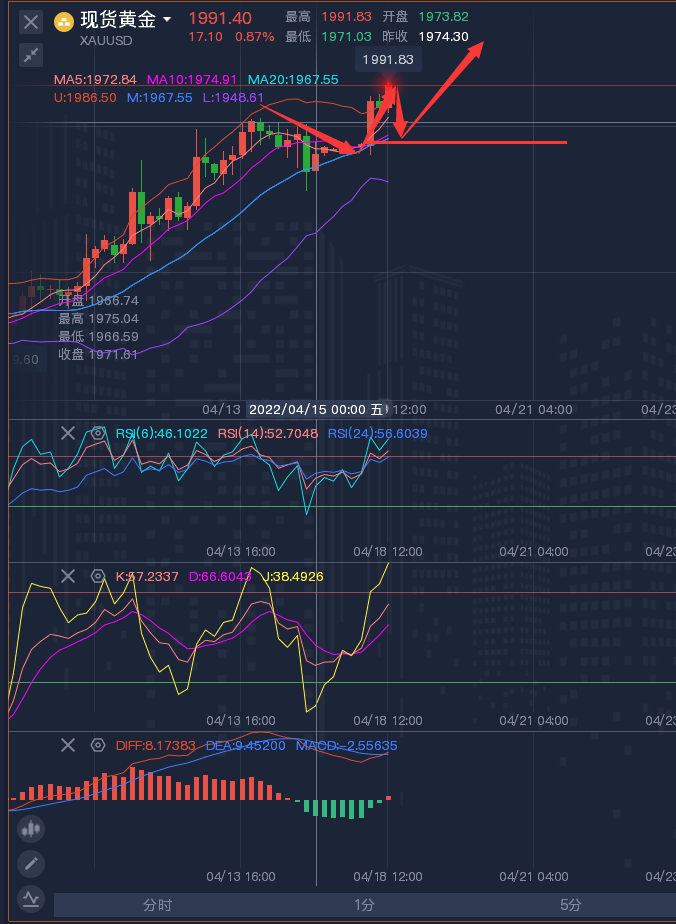676x924 pixels.
Task: Close the chart with top-left X icon
Action: point(31,22)
